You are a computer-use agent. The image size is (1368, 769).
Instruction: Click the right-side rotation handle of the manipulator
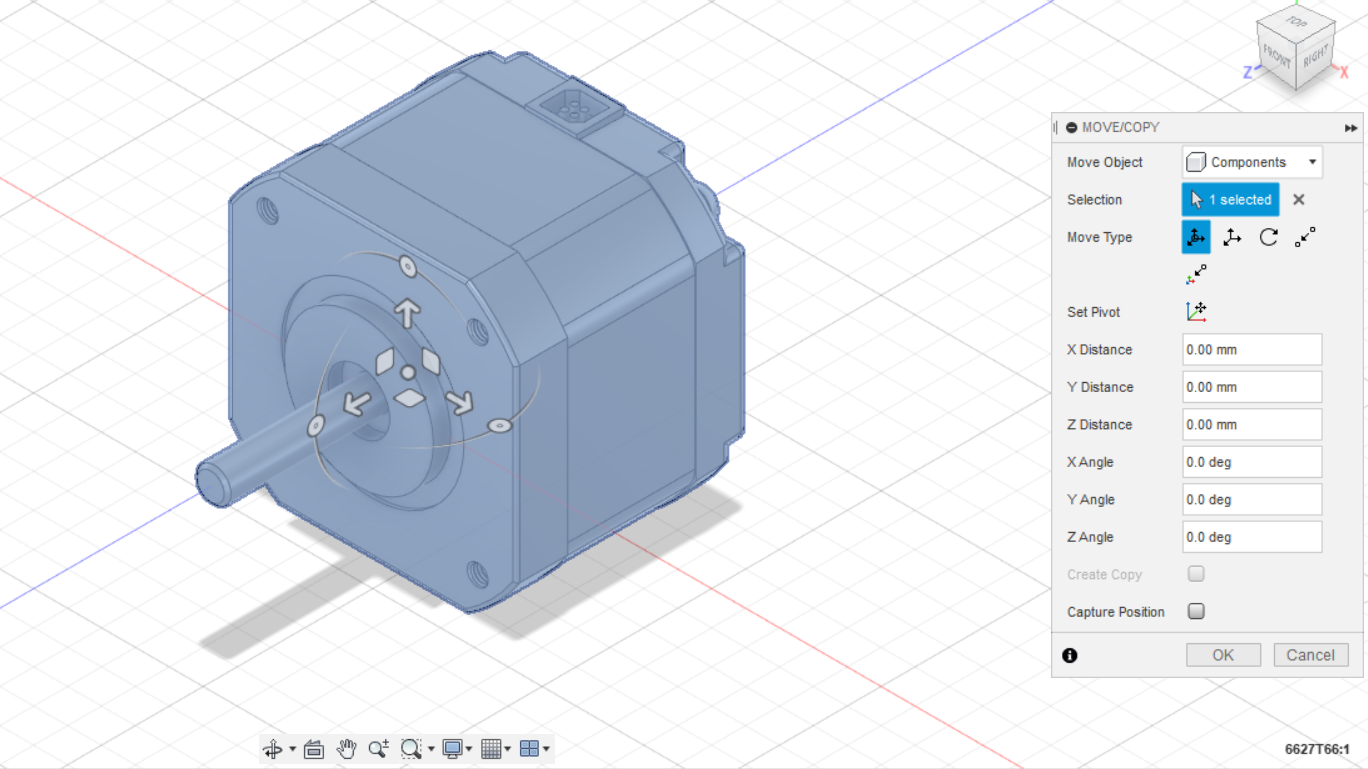(500, 426)
